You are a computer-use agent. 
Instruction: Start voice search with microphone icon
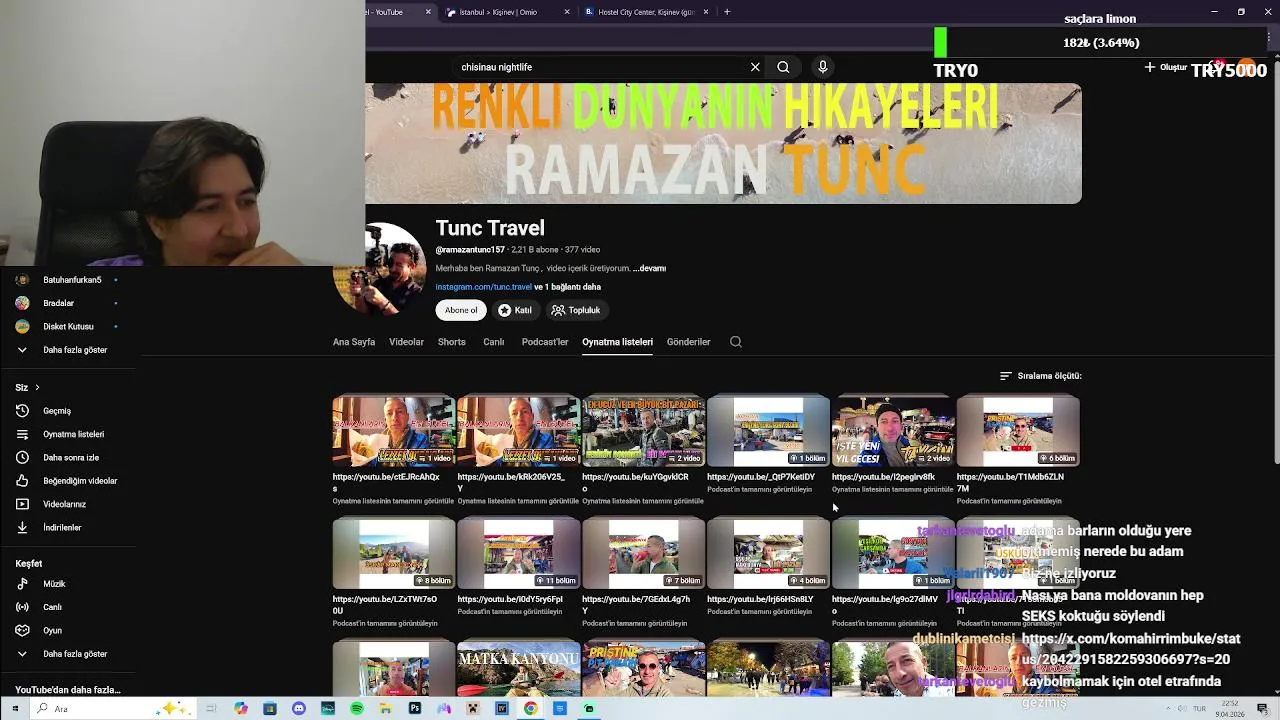click(823, 67)
